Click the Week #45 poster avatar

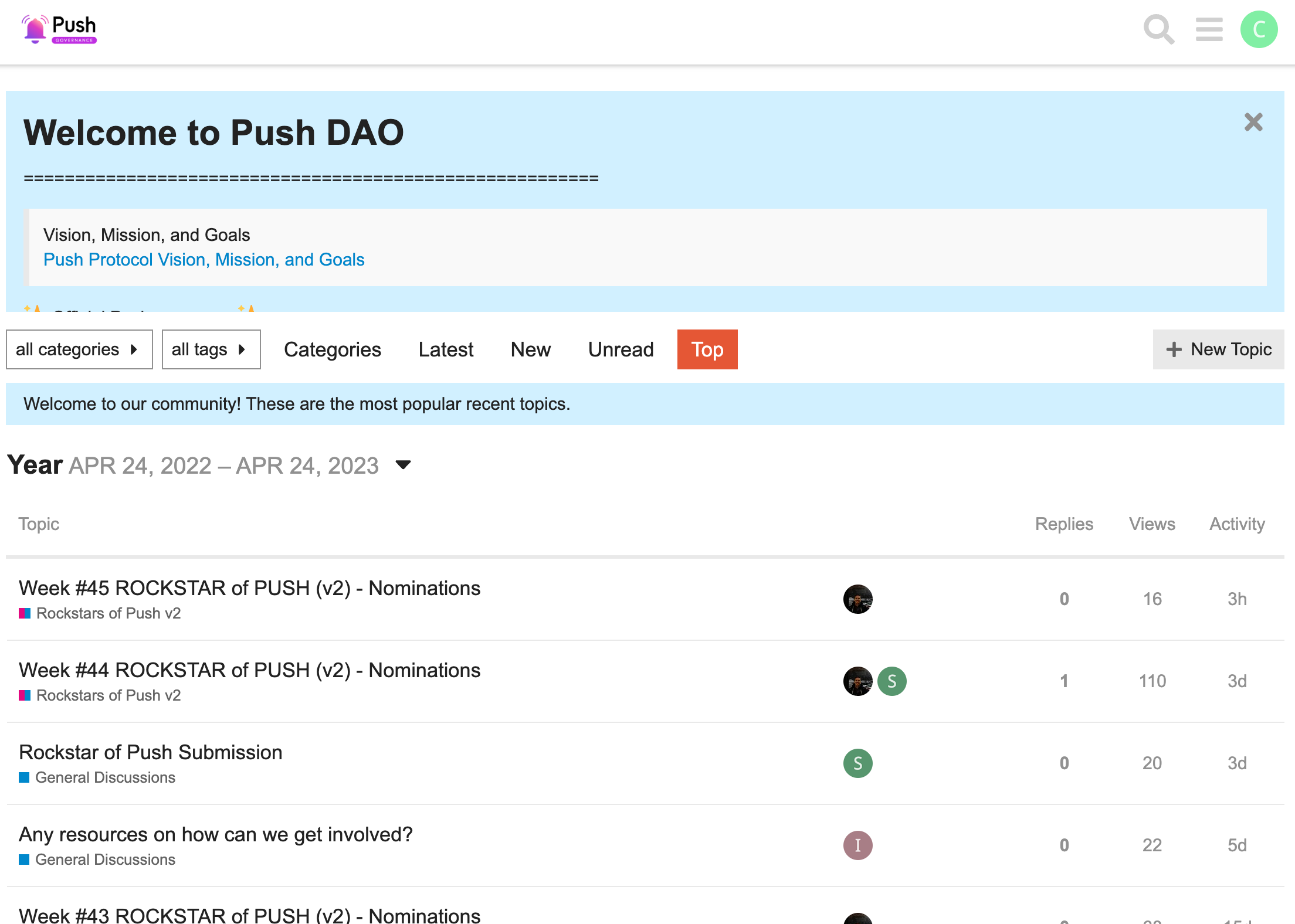point(857,599)
